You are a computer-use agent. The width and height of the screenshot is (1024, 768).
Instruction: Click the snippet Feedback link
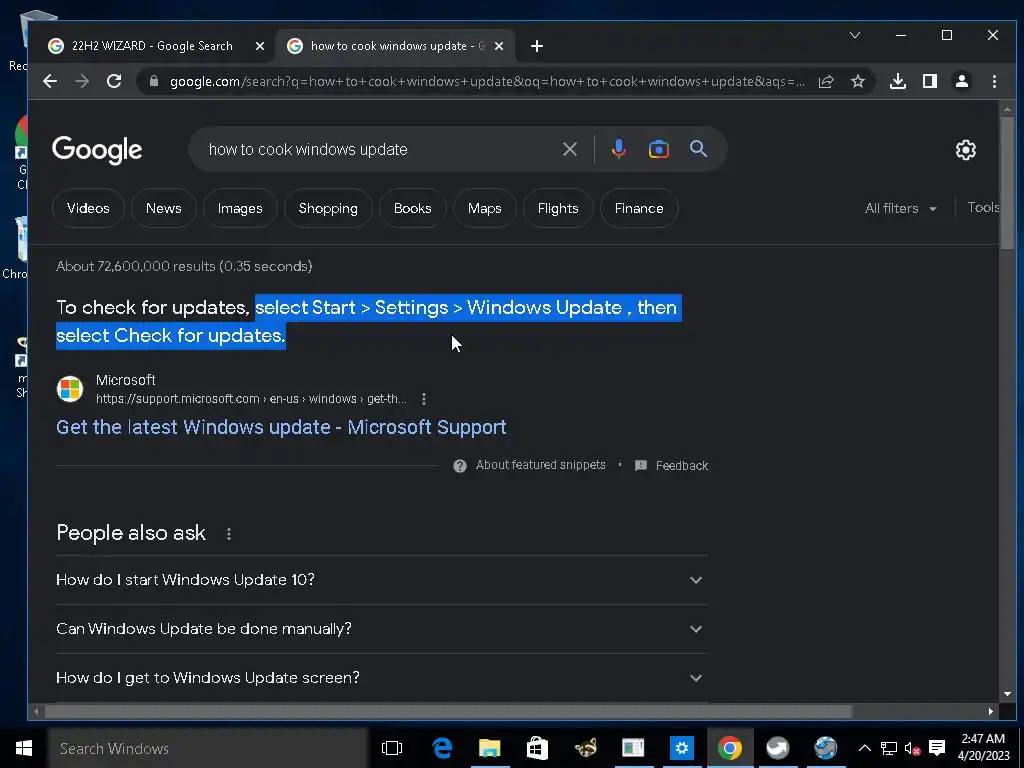pos(671,466)
